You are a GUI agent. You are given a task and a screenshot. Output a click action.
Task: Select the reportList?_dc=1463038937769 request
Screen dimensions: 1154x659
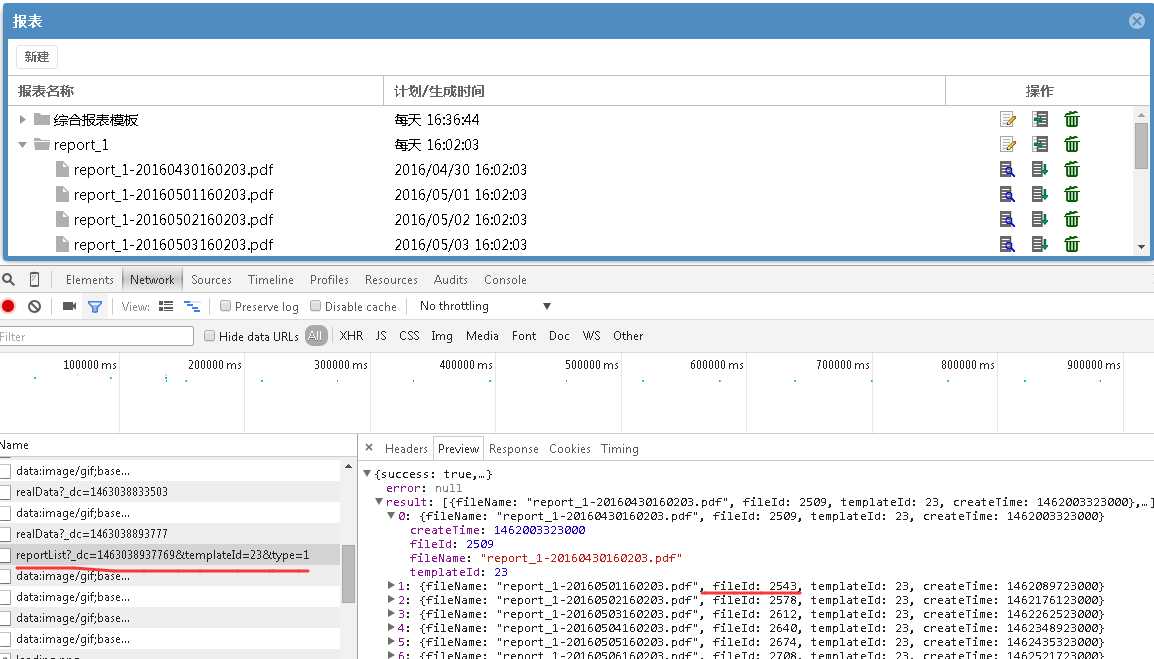pyautogui.click(x=163, y=555)
